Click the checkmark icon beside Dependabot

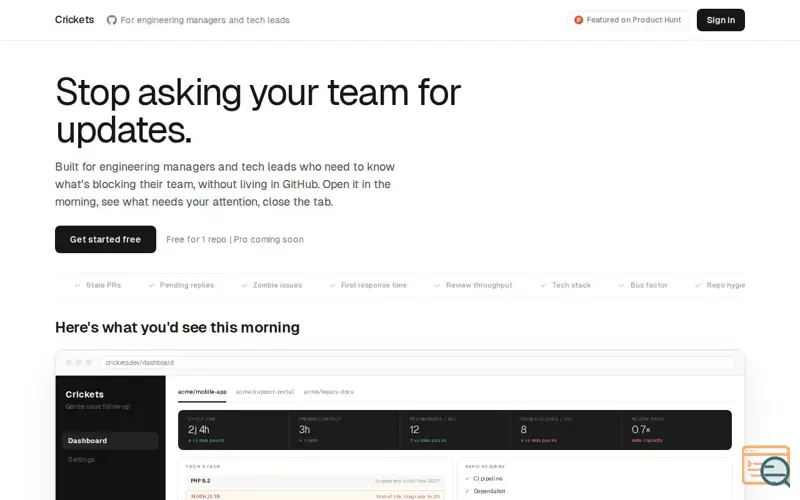tap(467, 491)
